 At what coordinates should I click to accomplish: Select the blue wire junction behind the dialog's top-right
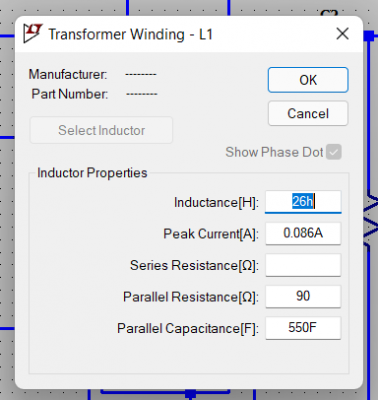click(369, 35)
